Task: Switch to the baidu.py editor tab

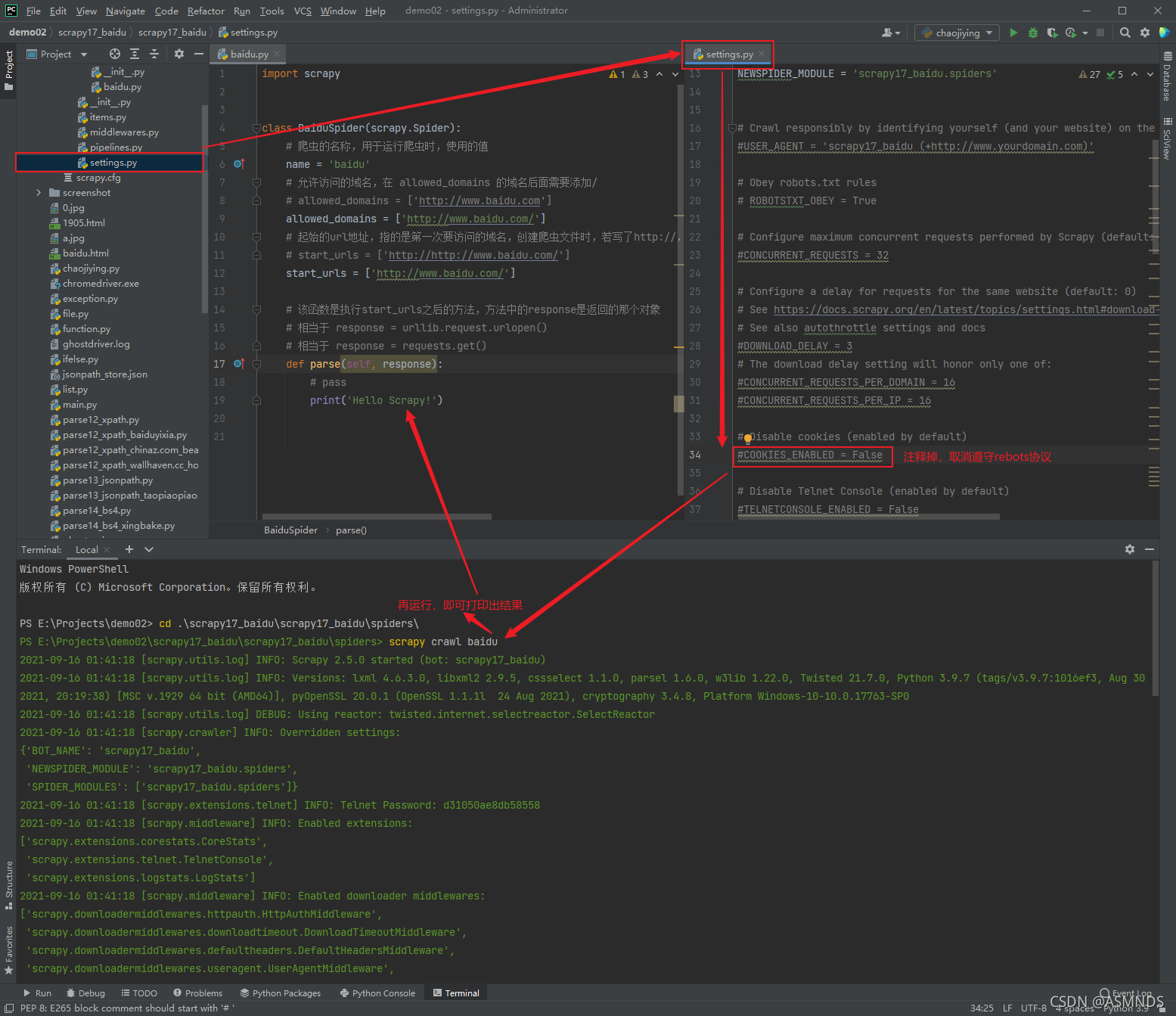Action: [x=249, y=54]
